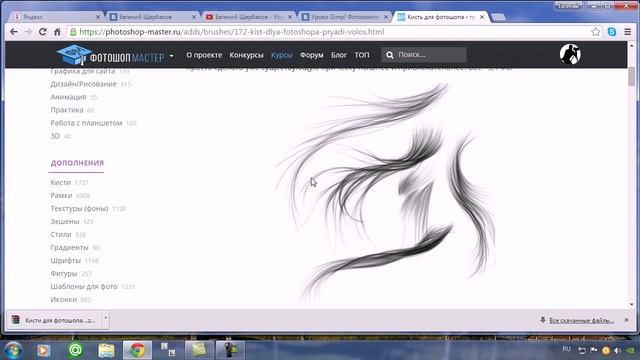Close the Кисть для фотошопа tab
This screenshot has width=640, height=360.
point(482,17)
